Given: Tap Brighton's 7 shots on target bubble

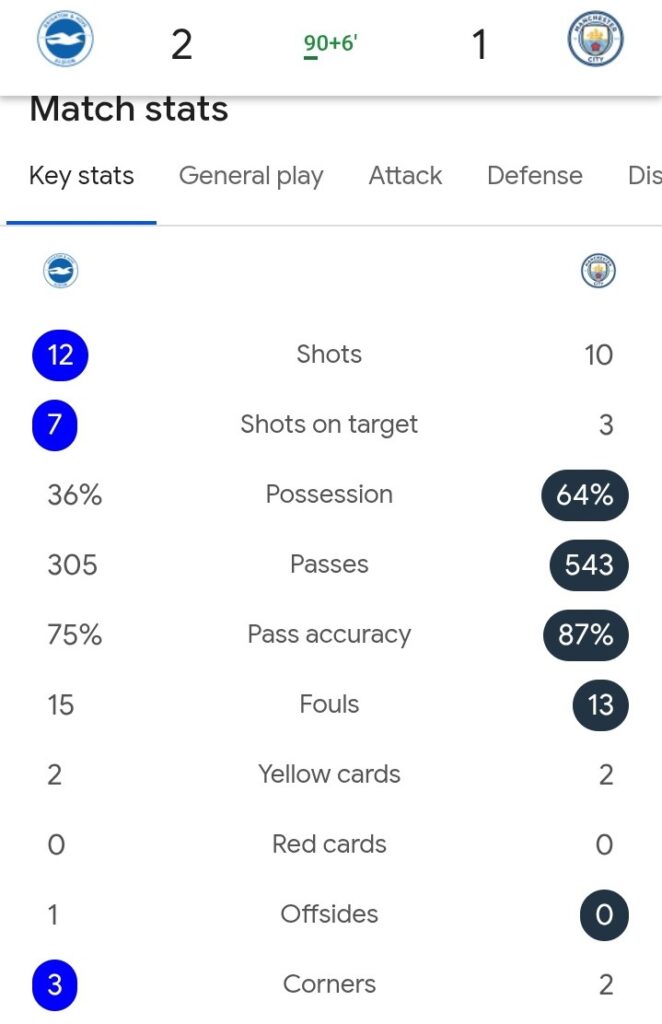Looking at the screenshot, I should point(55,425).
